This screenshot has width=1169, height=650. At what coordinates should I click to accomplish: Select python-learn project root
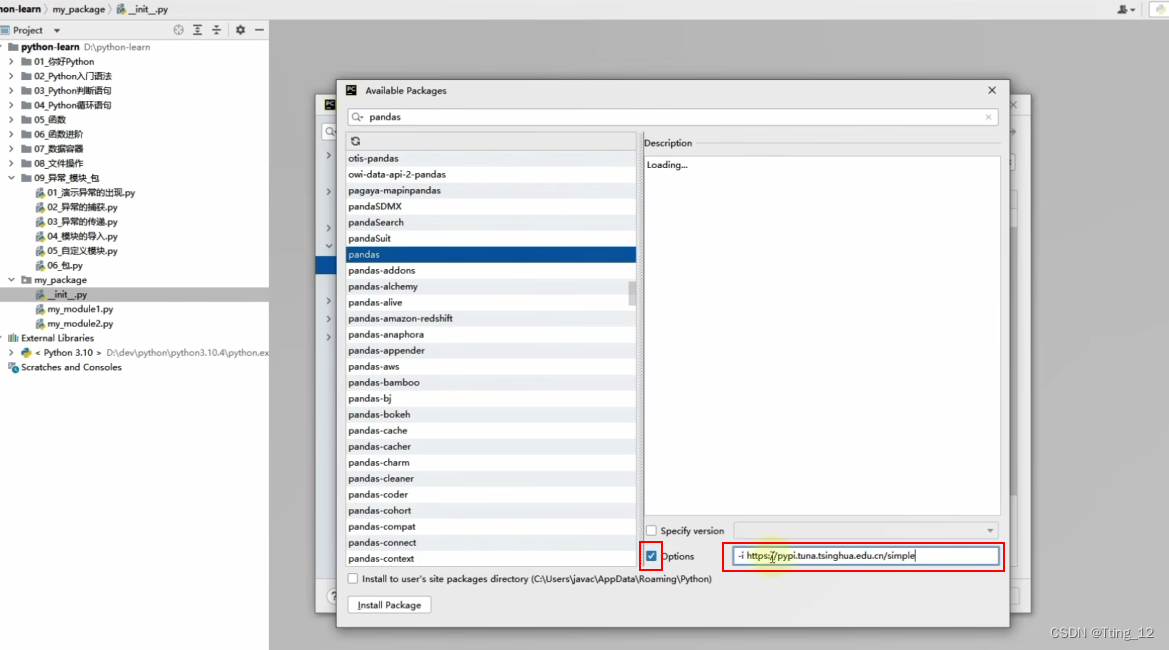pos(50,47)
